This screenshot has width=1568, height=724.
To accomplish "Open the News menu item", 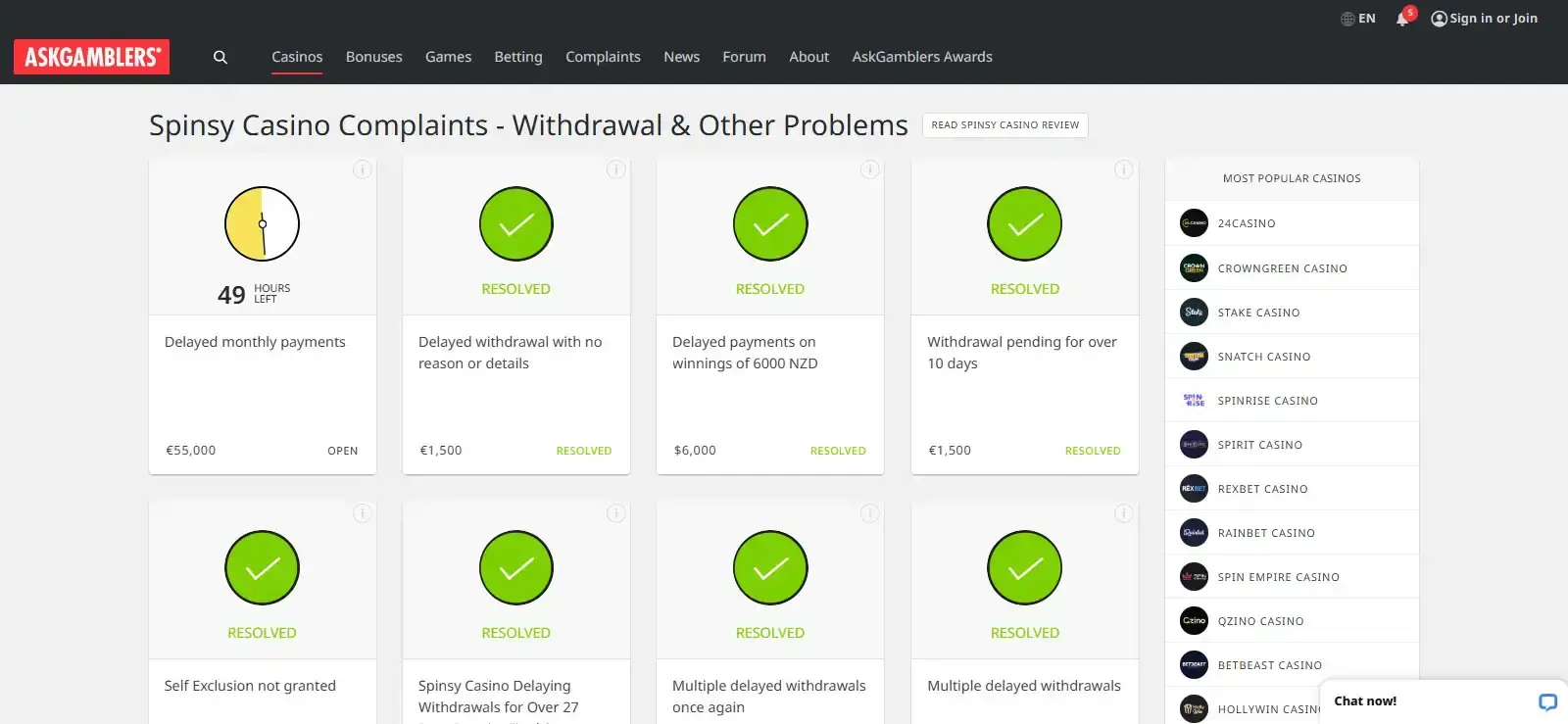I will point(681,57).
